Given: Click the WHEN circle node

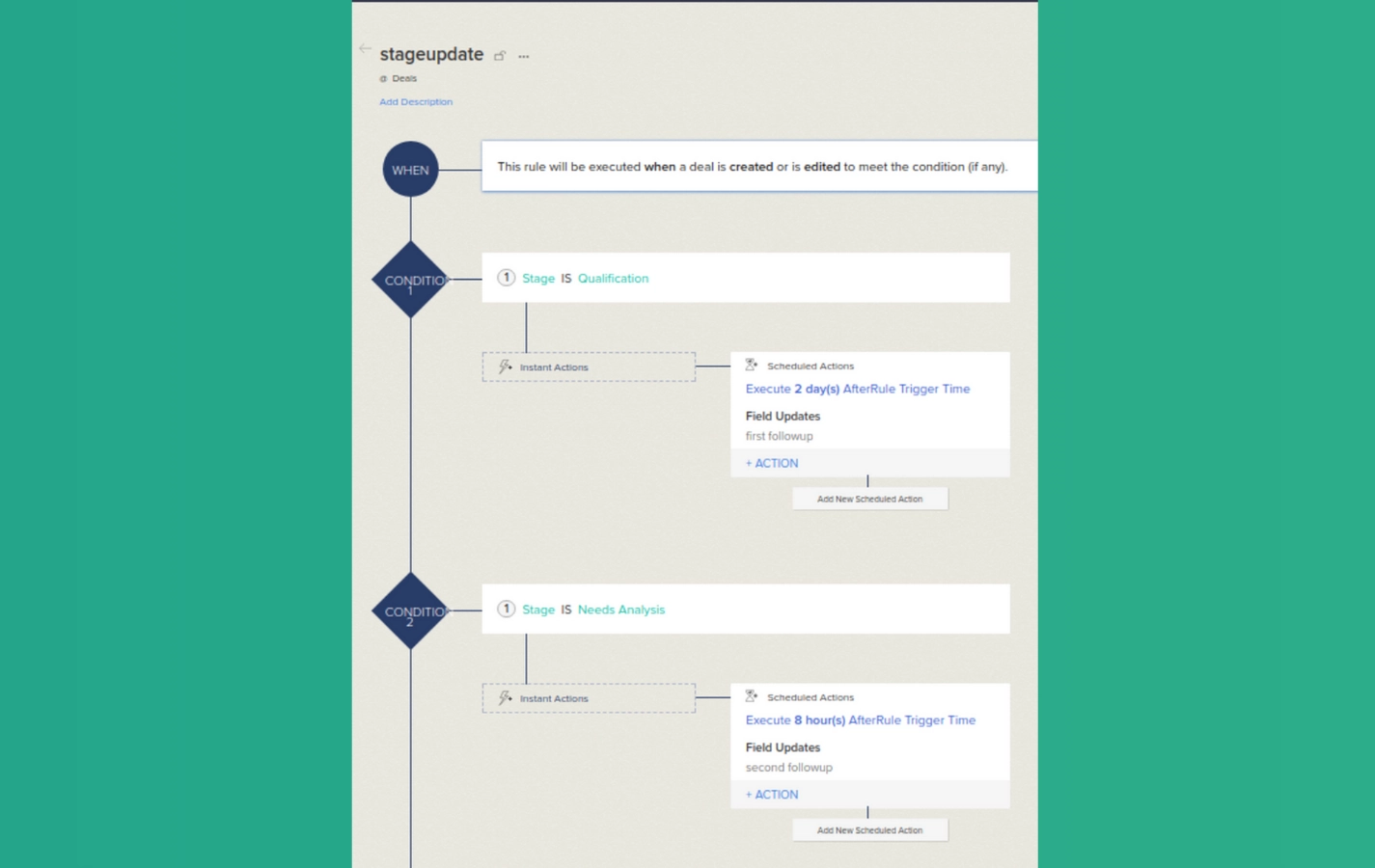Looking at the screenshot, I should click(410, 170).
